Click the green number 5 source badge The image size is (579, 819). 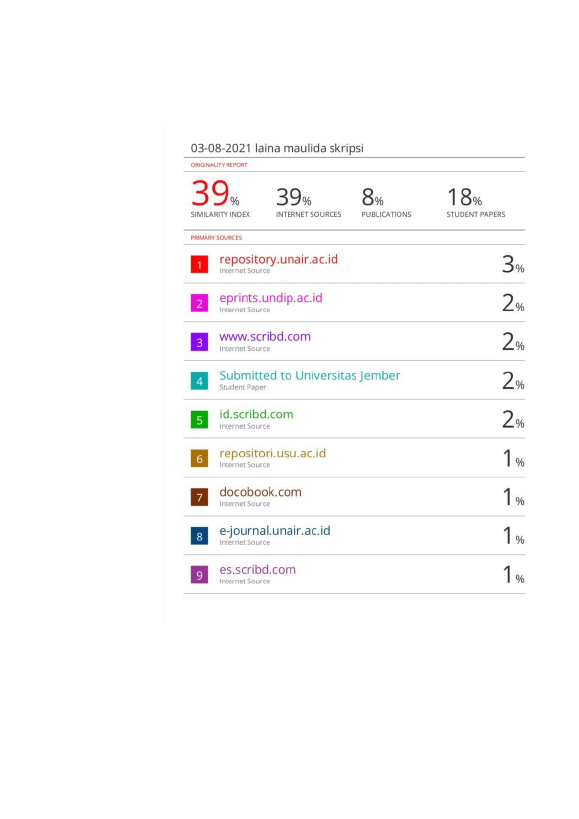tap(199, 419)
